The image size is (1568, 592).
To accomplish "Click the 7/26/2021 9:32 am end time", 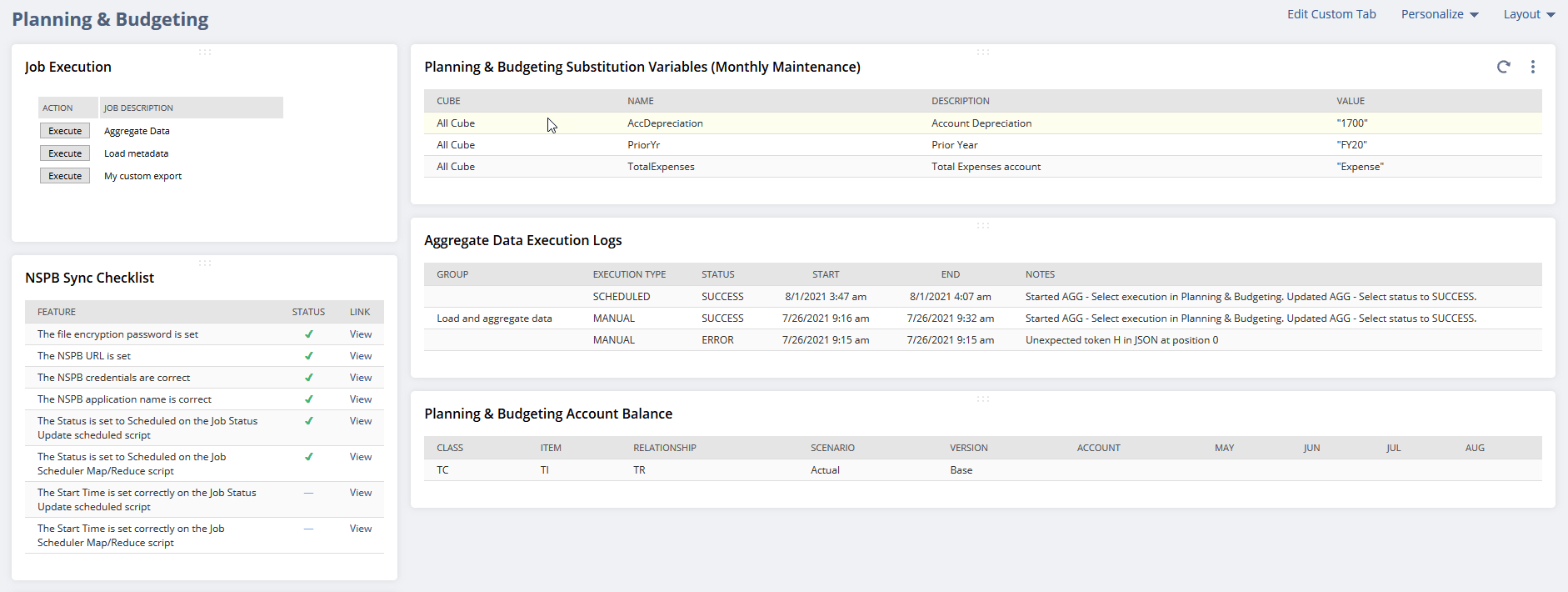I will (x=951, y=319).
